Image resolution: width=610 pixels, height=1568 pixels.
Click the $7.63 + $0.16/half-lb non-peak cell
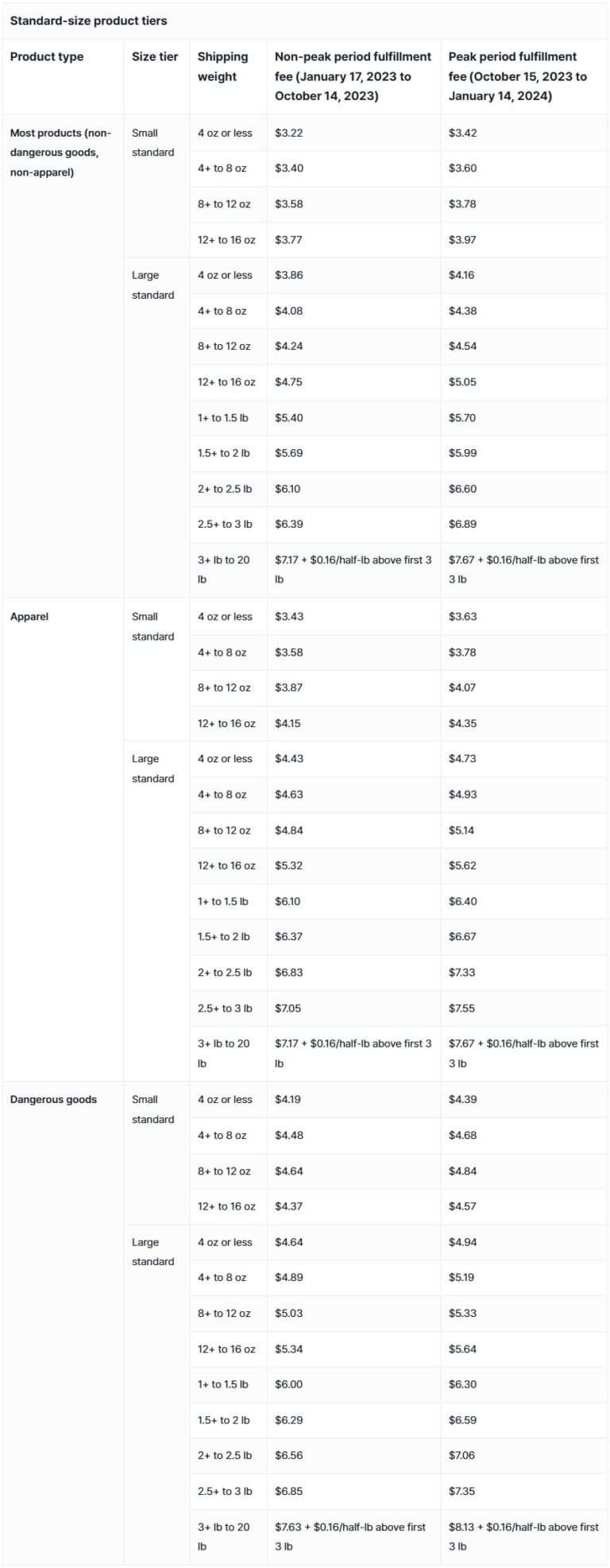[x=353, y=1537]
